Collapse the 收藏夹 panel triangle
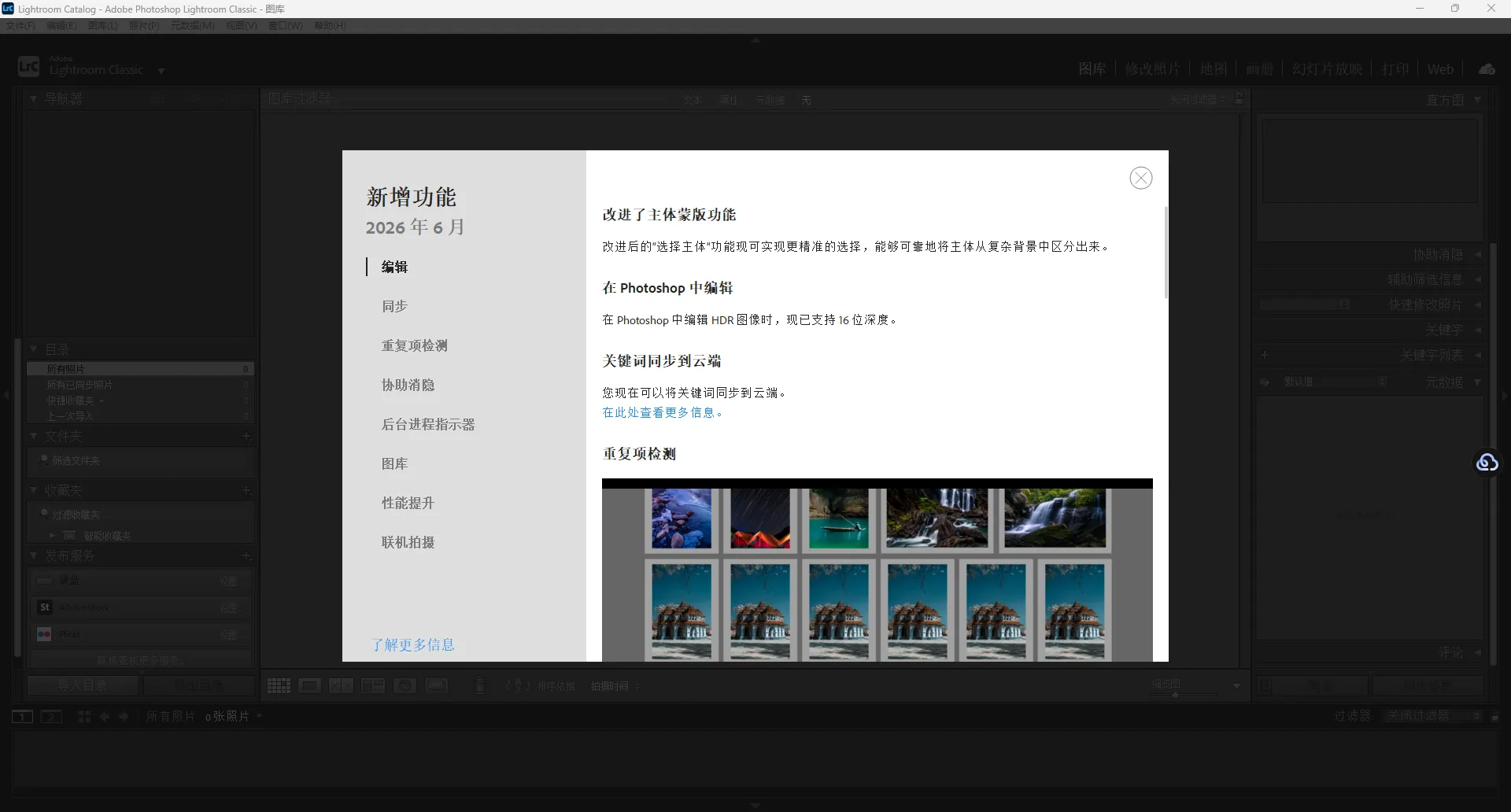This screenshot has height=812, width=1511. pos(34,489)
